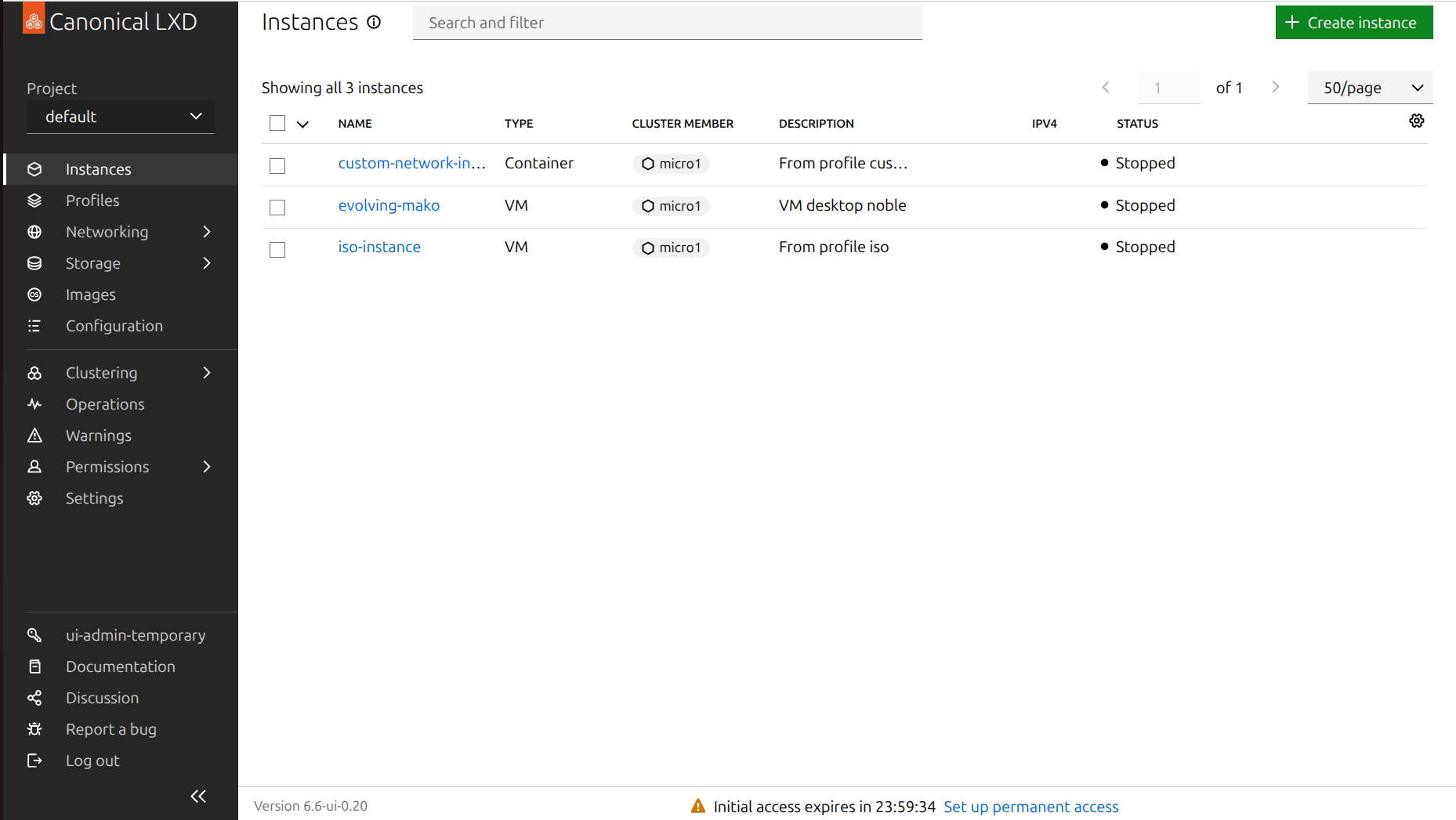
Task: Click the Warnings triangle icon in the sidebar
Action: tap(34, 435)
